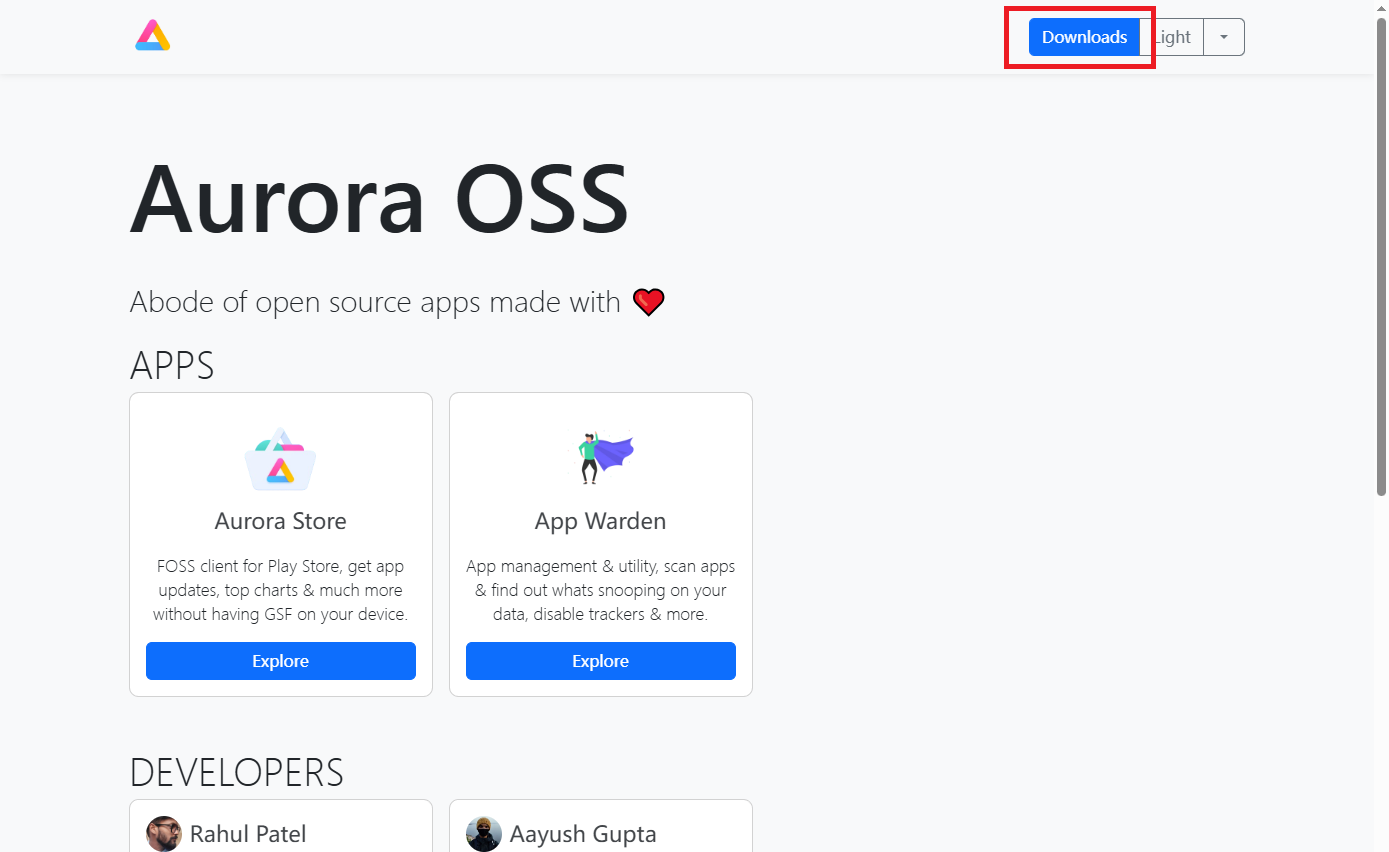Viewport: 1389px width, 852px height.
Task: Click the App Warden description text
Action: [601, 590]
